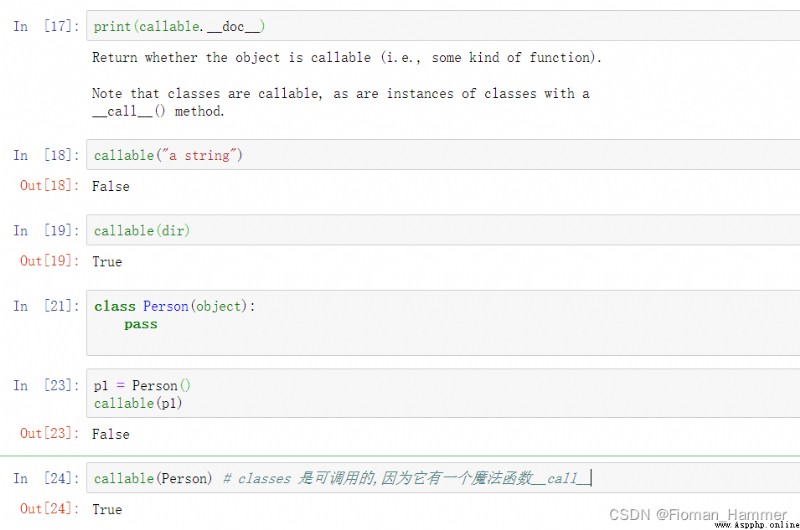Click the callable(Person) code cell

click(x=443, y=477)
